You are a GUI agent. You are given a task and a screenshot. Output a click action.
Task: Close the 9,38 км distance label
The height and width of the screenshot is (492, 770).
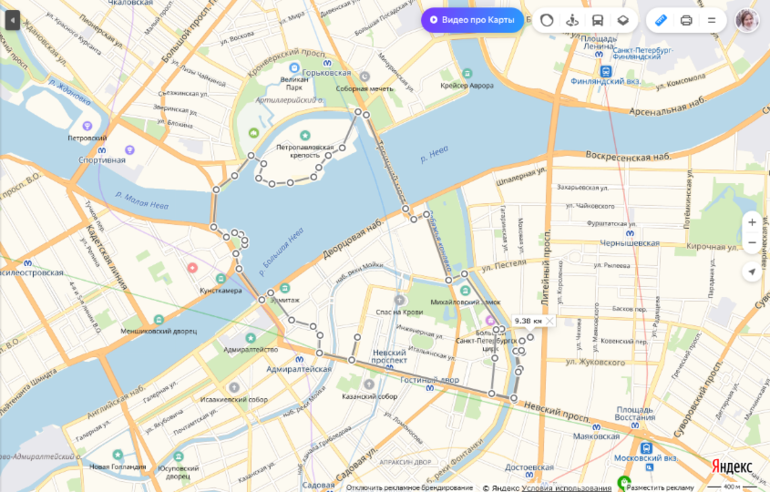pos(550,321)
